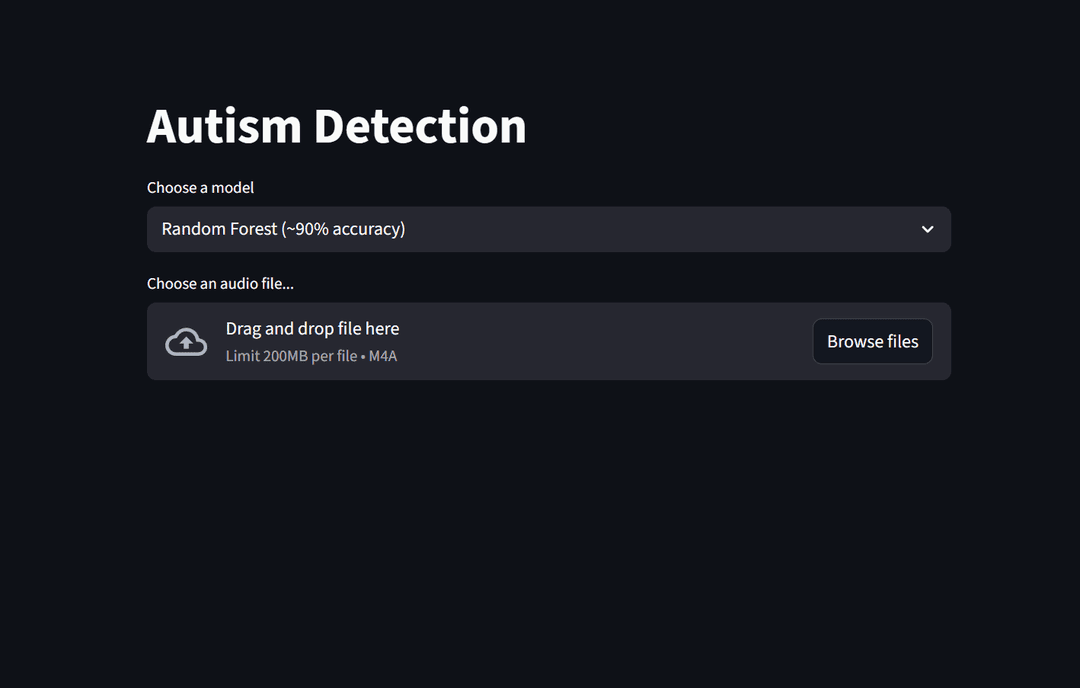The width and height of the screenshot is (1080, 688).
Task: Open the 'Random Forest (~90% accuracy)' combo box
Action: click(548, 229)
